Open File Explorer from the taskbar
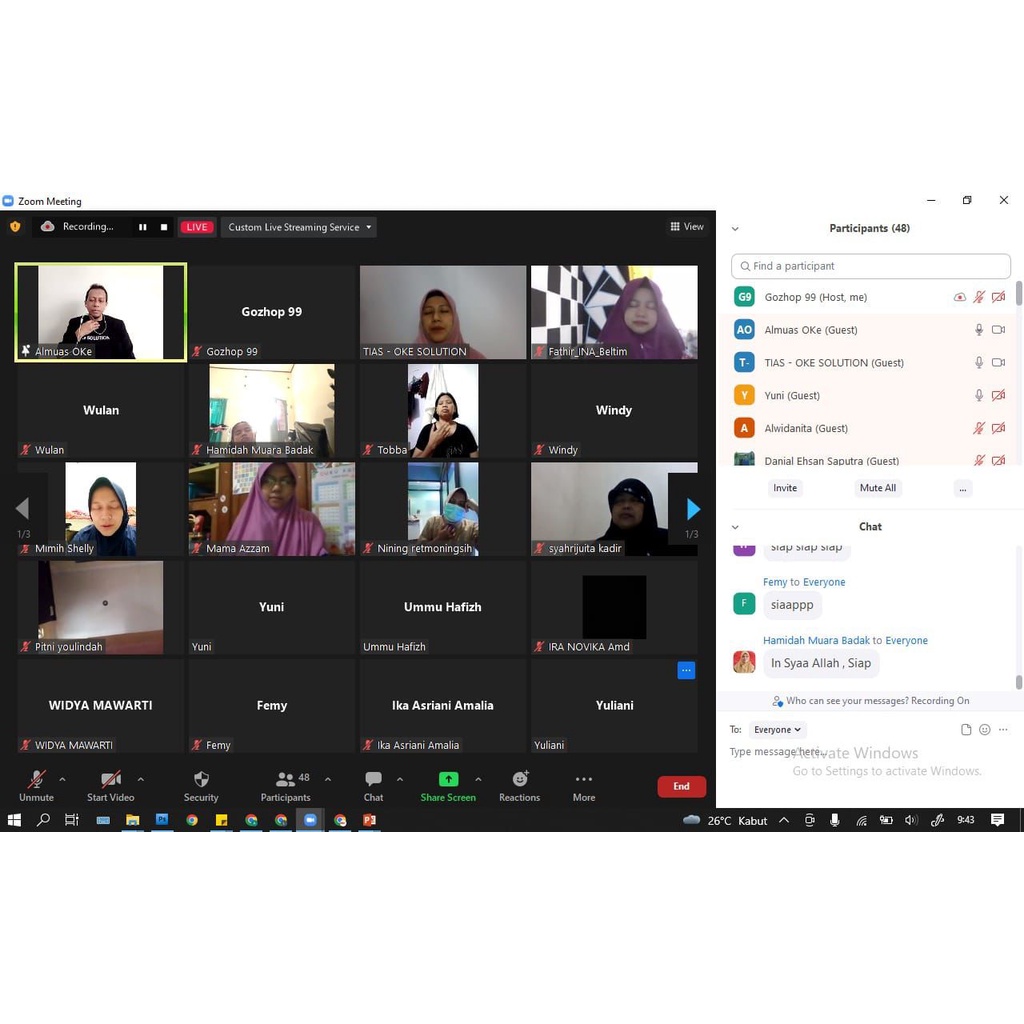Viewport: 1024px width, 1024px height. (x=133, y=820)
